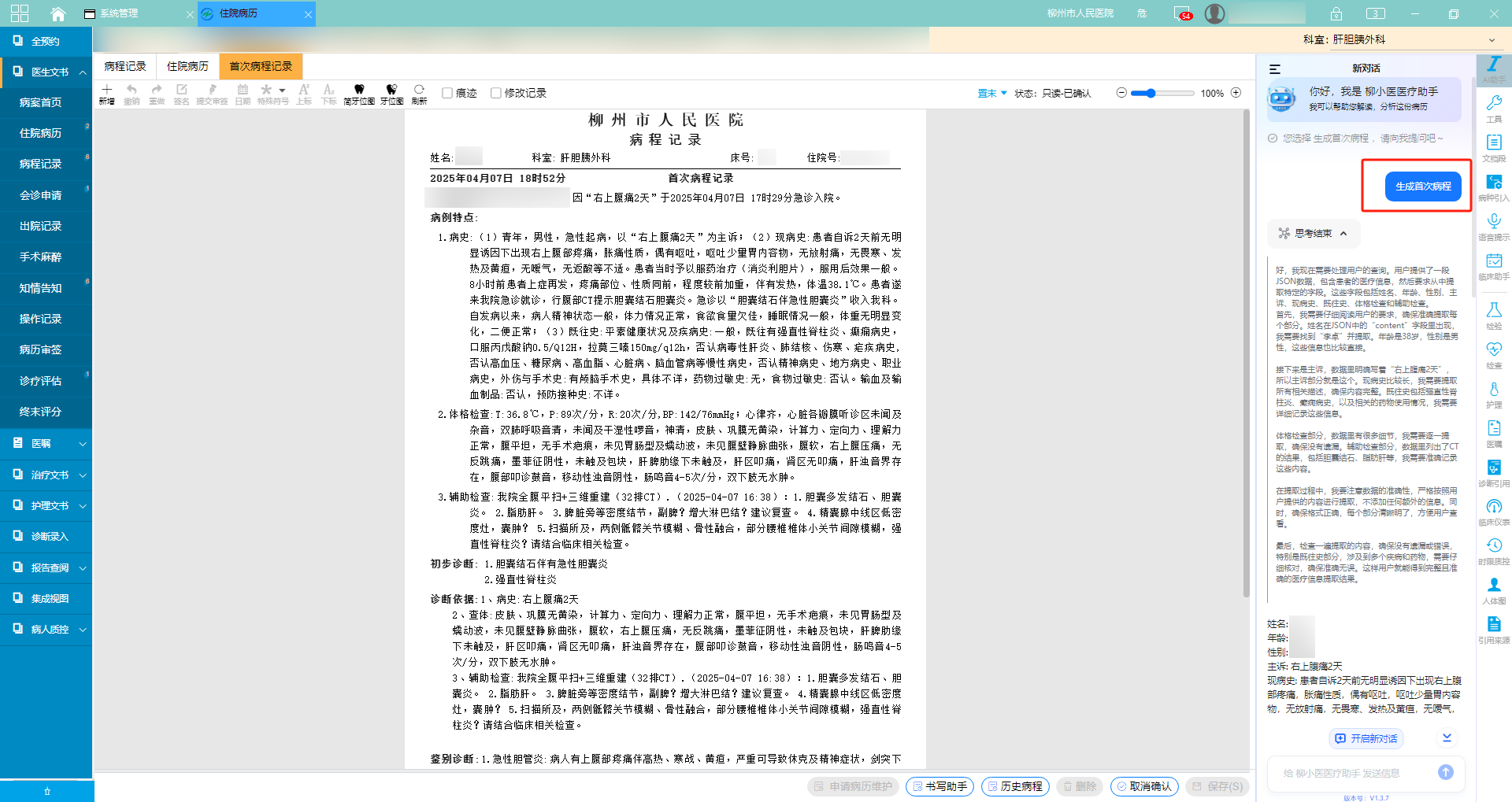Click the 生成首次病程 button
This screenshot has height=802, width=1512.
pyautogui.click(x=1423, y=187)
